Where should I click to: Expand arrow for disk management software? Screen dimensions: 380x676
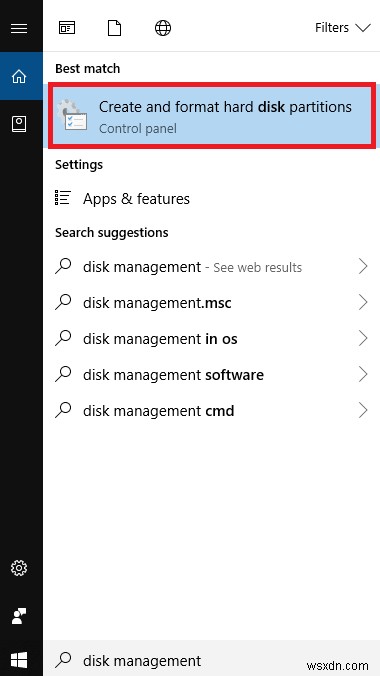[363, 375]
